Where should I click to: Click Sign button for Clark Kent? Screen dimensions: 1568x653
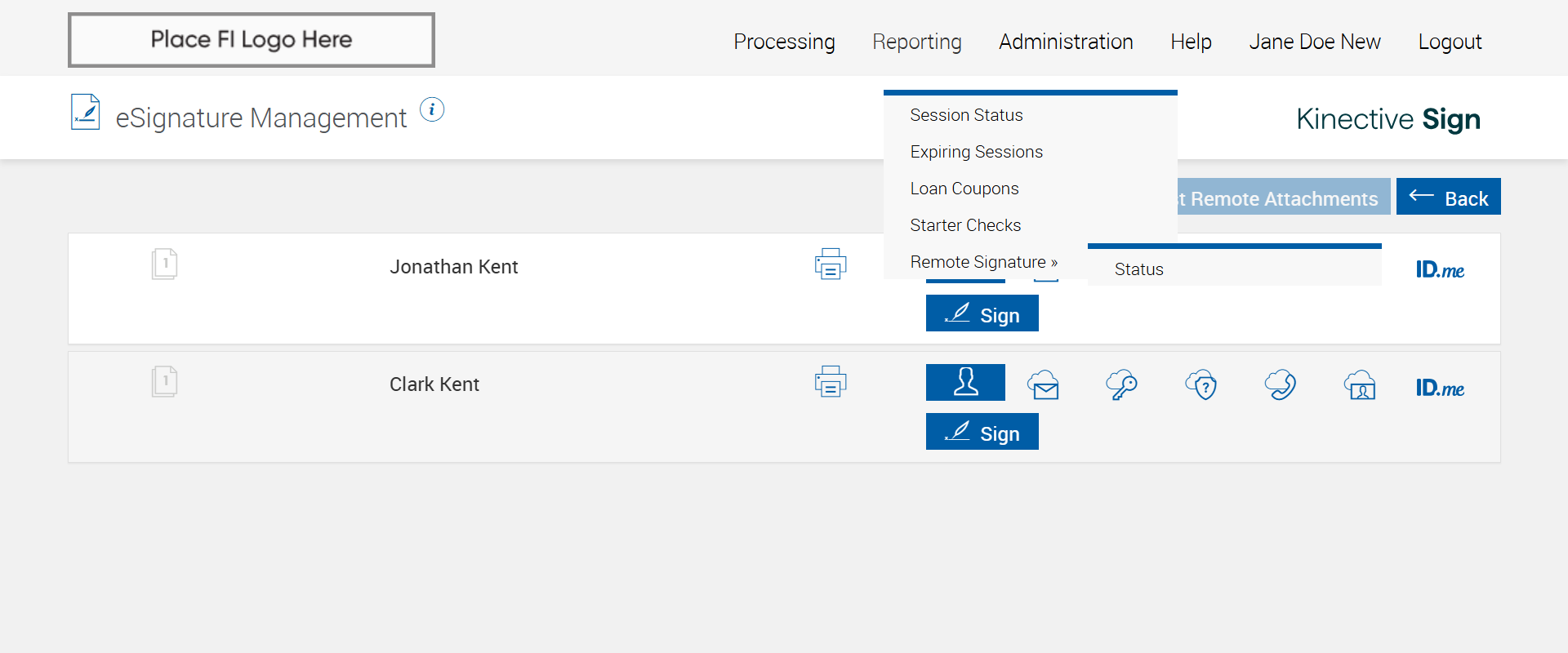click(x=982, y=432)
